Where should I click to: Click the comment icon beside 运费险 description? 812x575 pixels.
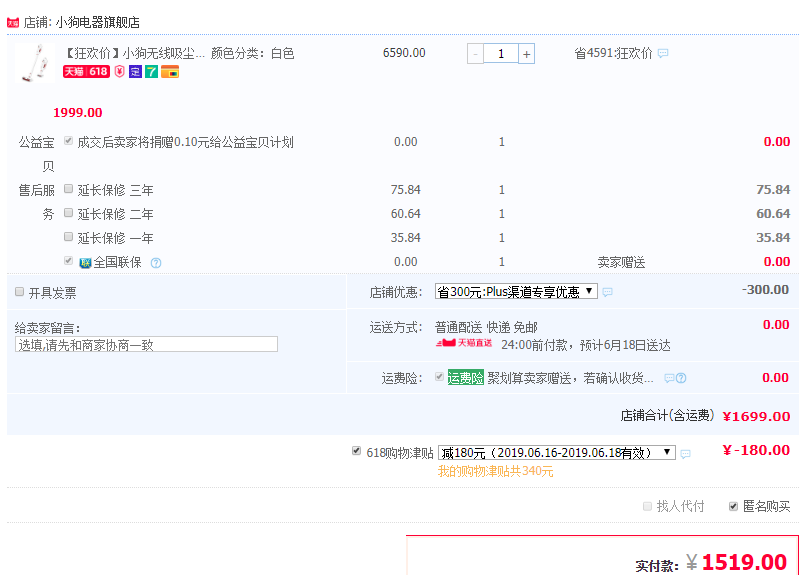coord(669,378)
